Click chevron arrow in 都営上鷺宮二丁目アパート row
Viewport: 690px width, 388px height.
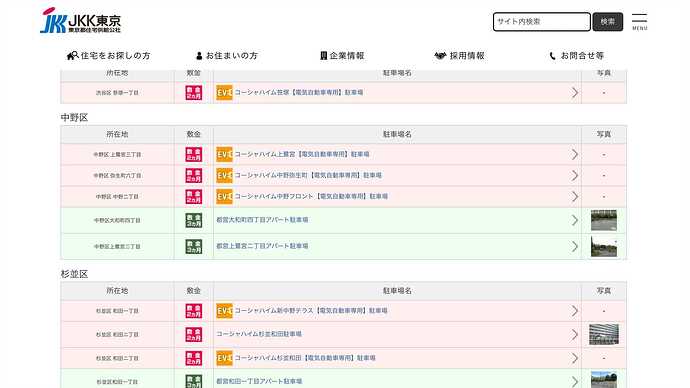[x=575, y=246]
